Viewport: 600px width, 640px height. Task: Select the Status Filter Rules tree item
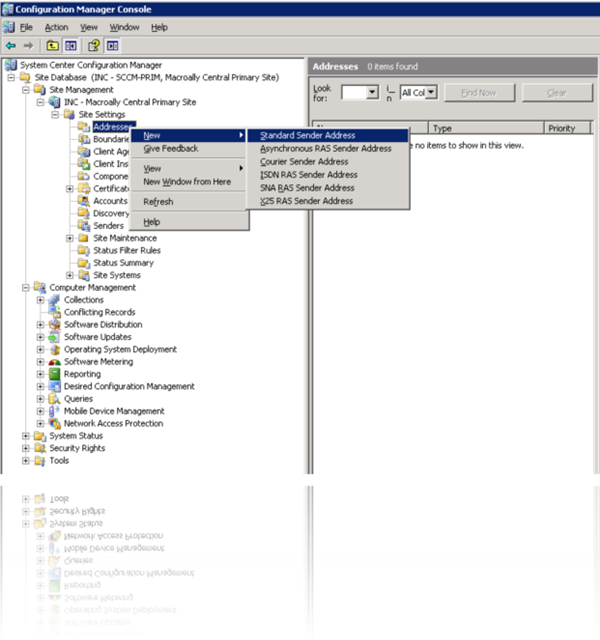click(x=127, y=250)
